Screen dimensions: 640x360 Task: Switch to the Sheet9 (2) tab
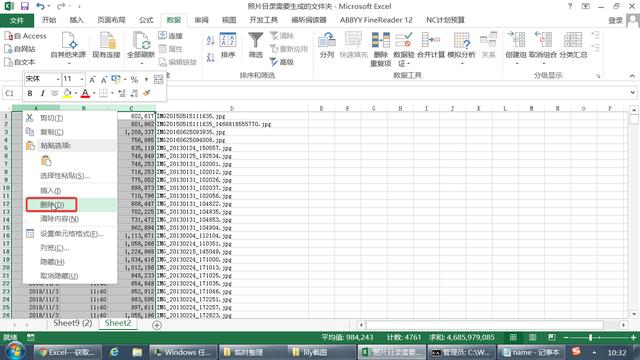pos(73,323)
